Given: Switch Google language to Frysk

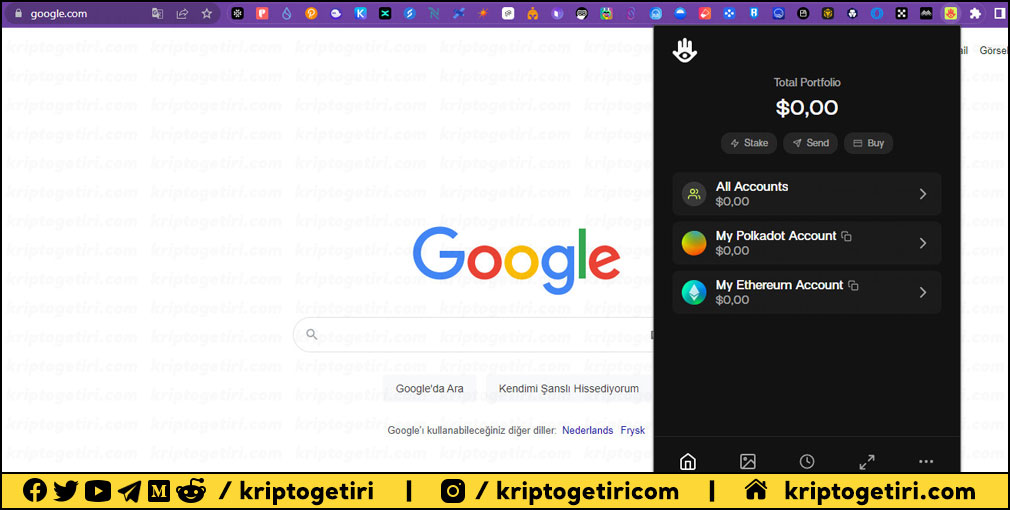Looking at the screenshot, I should click(x=633, y=430).
